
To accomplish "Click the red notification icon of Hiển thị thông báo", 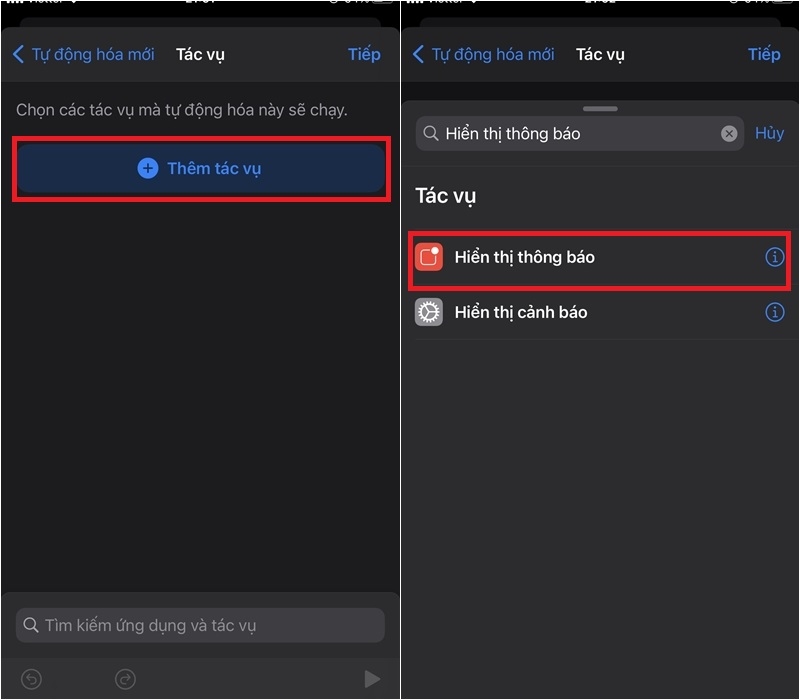I will [429, 257].
